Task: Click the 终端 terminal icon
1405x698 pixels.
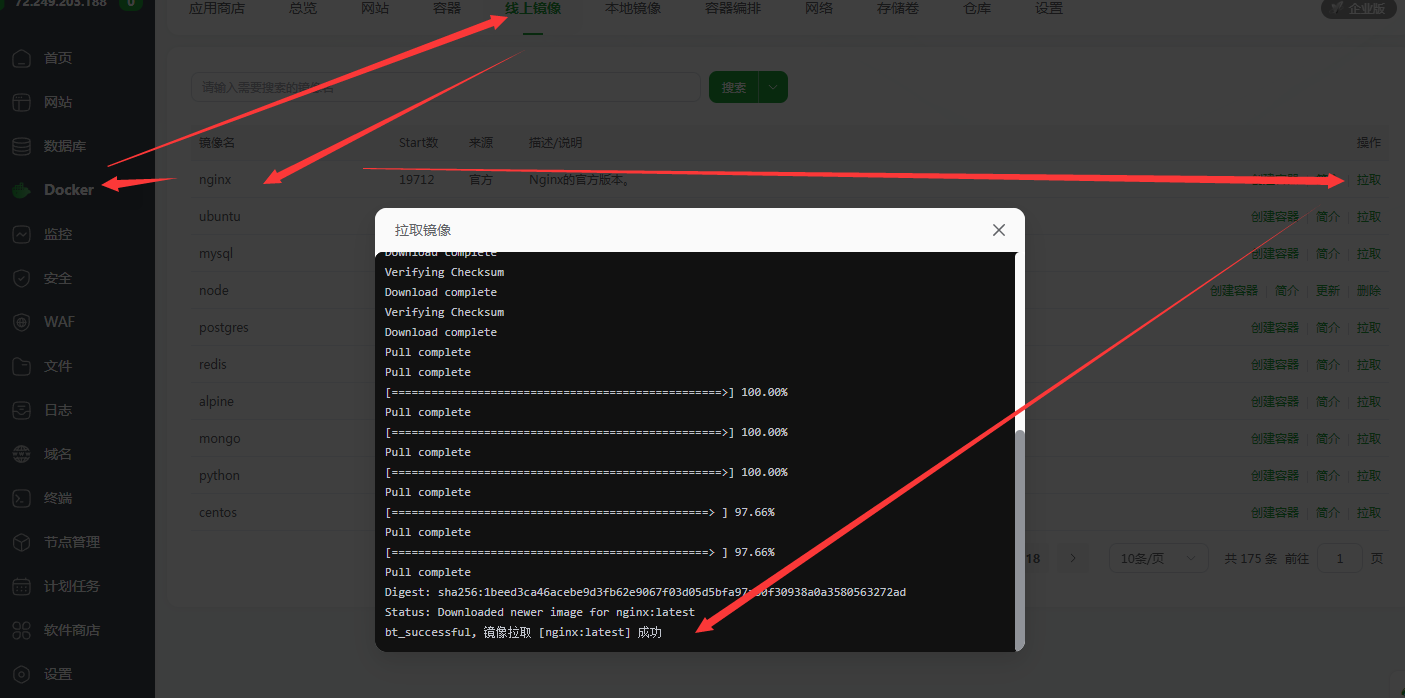Action: pyautogui.click(x=22, y=498)
